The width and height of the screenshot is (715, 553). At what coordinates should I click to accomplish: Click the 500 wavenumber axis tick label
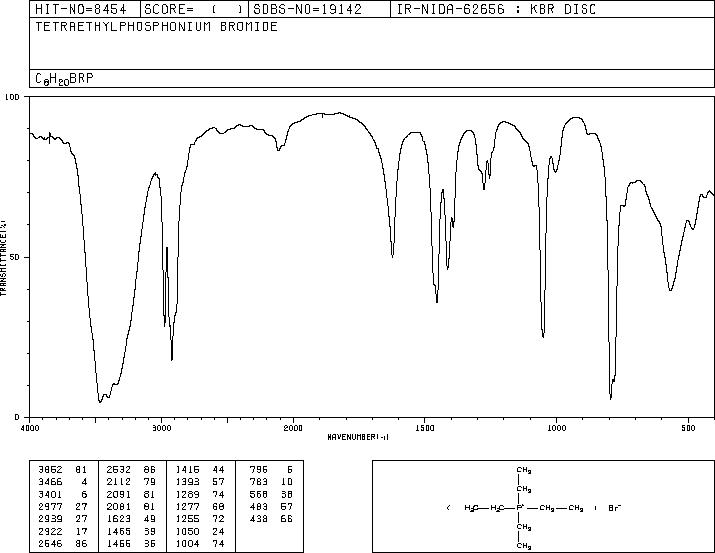click(688, 428)
